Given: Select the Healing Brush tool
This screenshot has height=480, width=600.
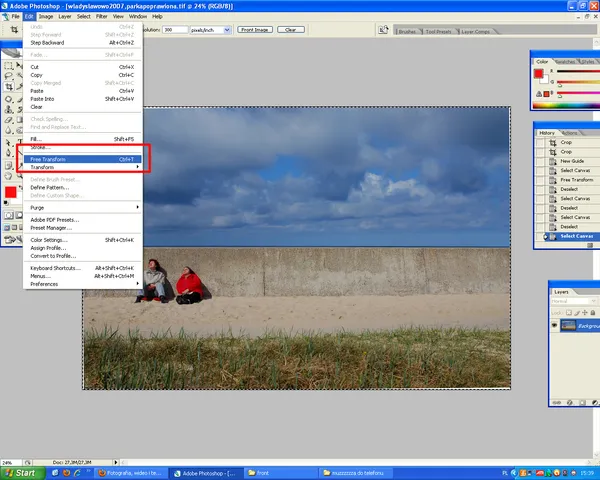Looking at the screenshot, I should (x=8, y=100).
